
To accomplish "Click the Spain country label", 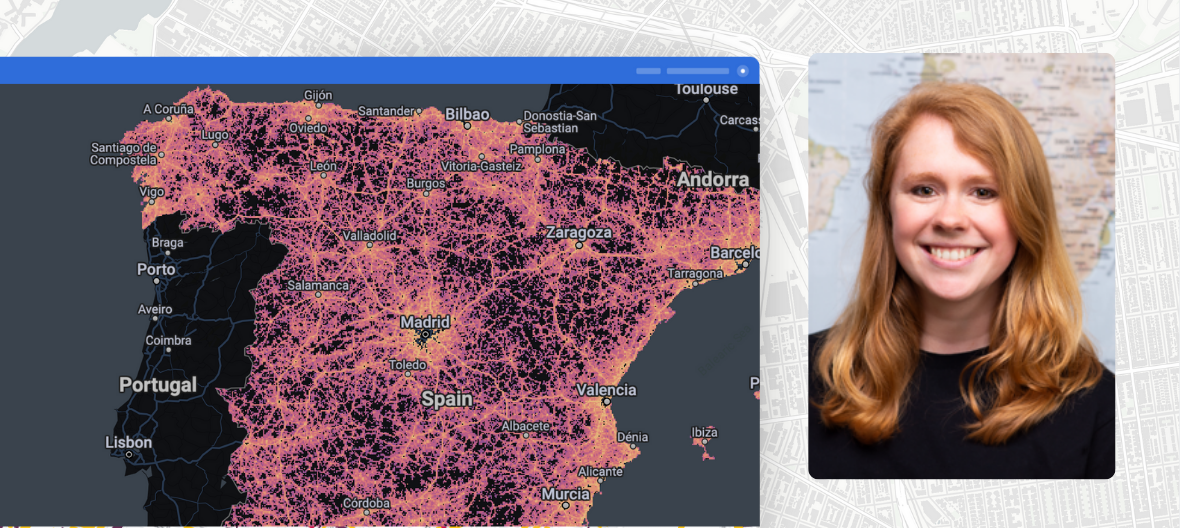I will 446,399.
